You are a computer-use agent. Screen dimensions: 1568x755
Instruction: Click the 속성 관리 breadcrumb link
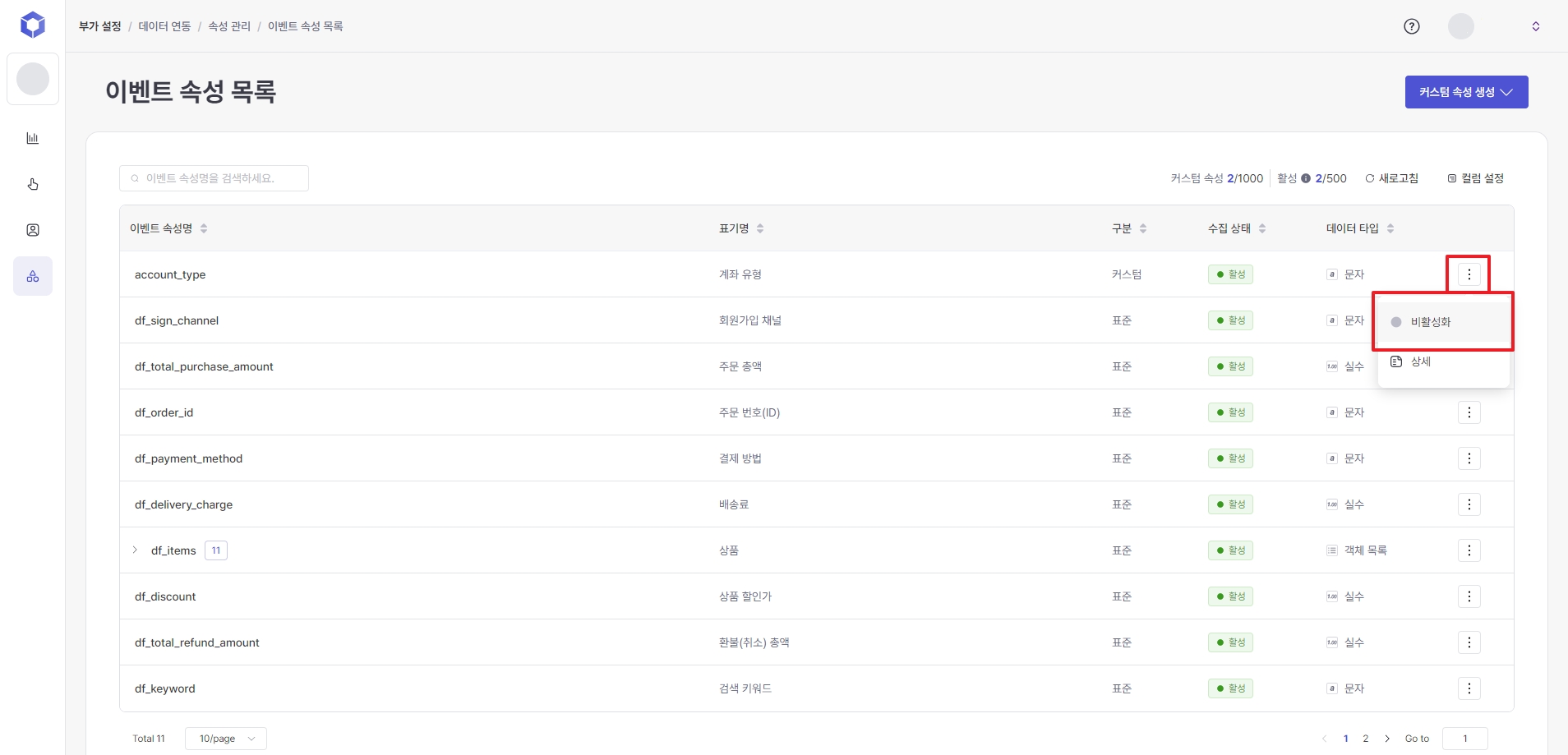[x=229, y=26]
